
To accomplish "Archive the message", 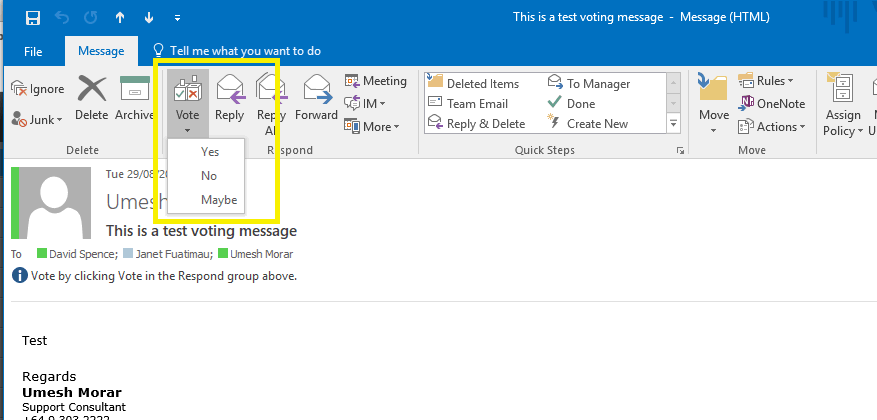I will [135, 98].
